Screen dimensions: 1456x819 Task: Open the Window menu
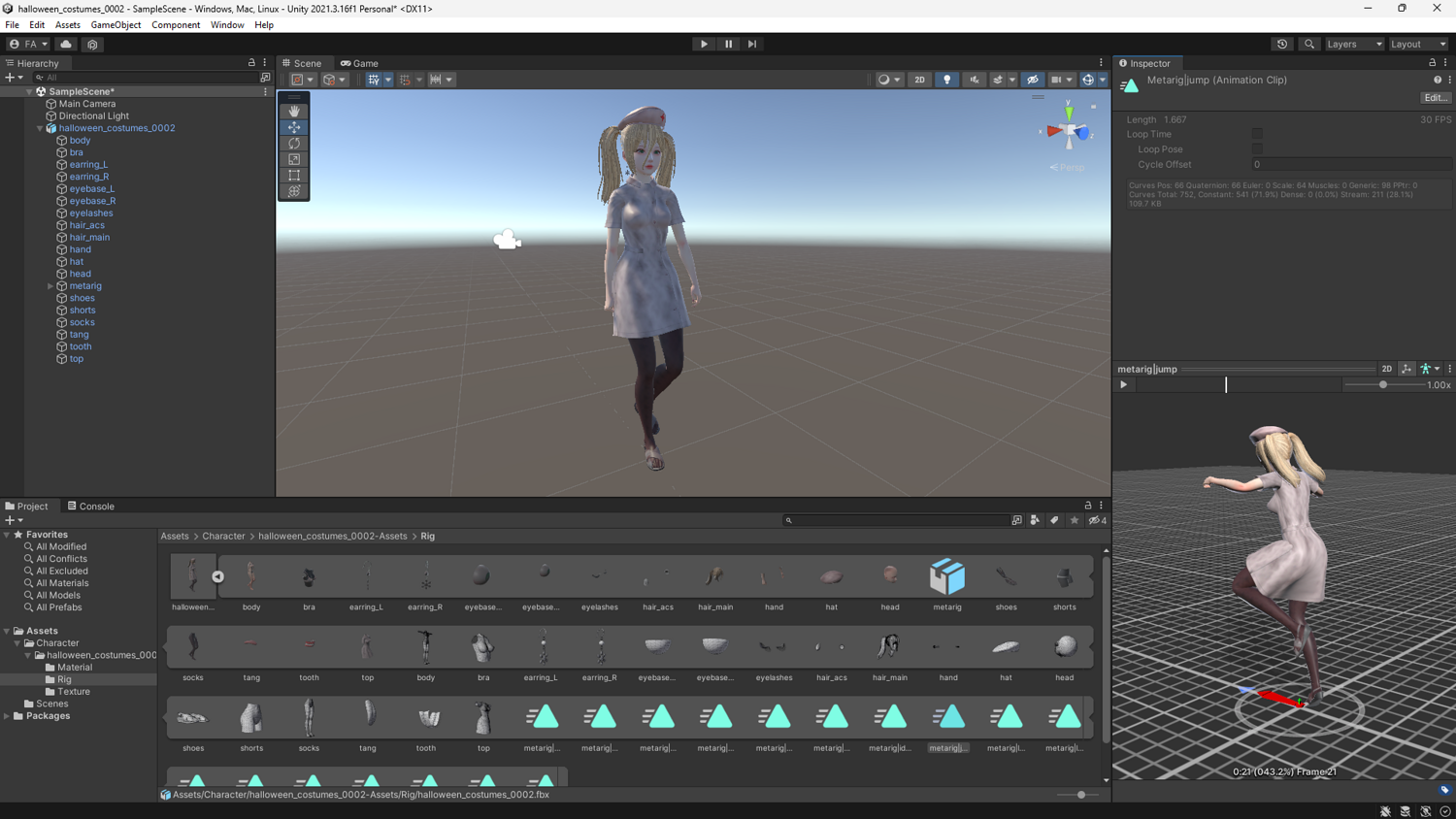point(227,25)
